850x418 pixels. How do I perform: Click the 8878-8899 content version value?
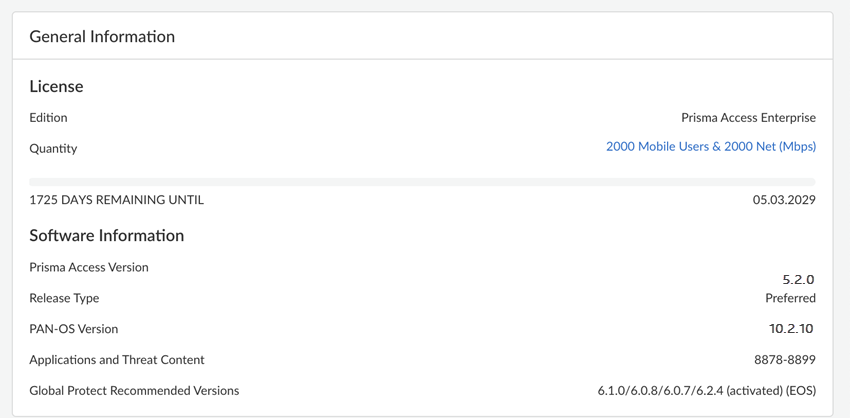click(x=785, y=360)
